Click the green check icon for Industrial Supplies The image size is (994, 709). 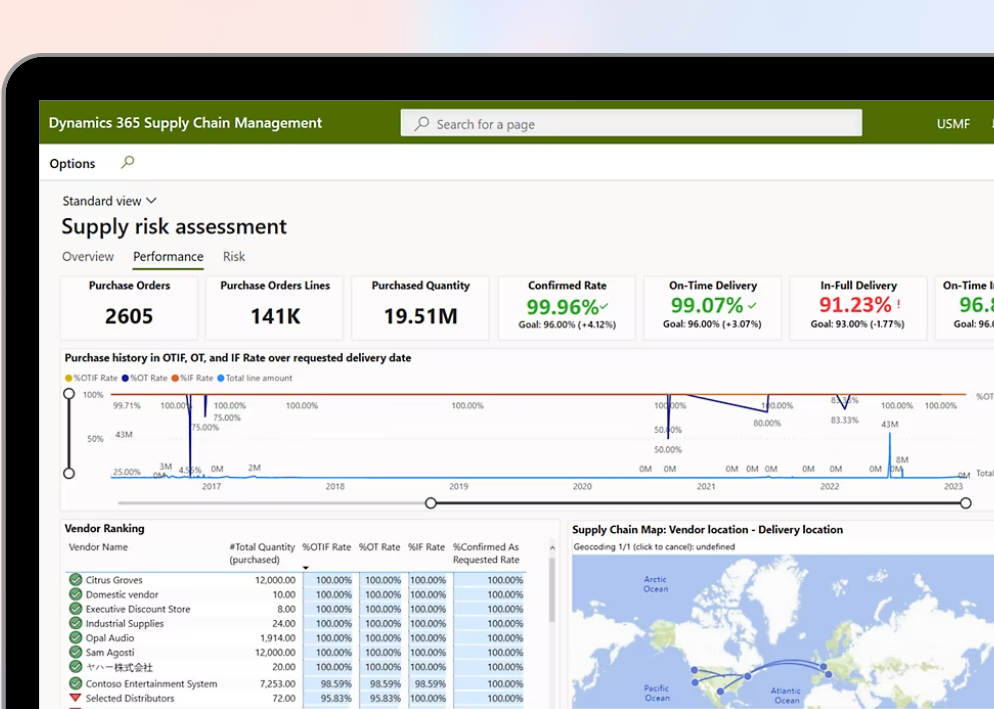click(75, 623)
